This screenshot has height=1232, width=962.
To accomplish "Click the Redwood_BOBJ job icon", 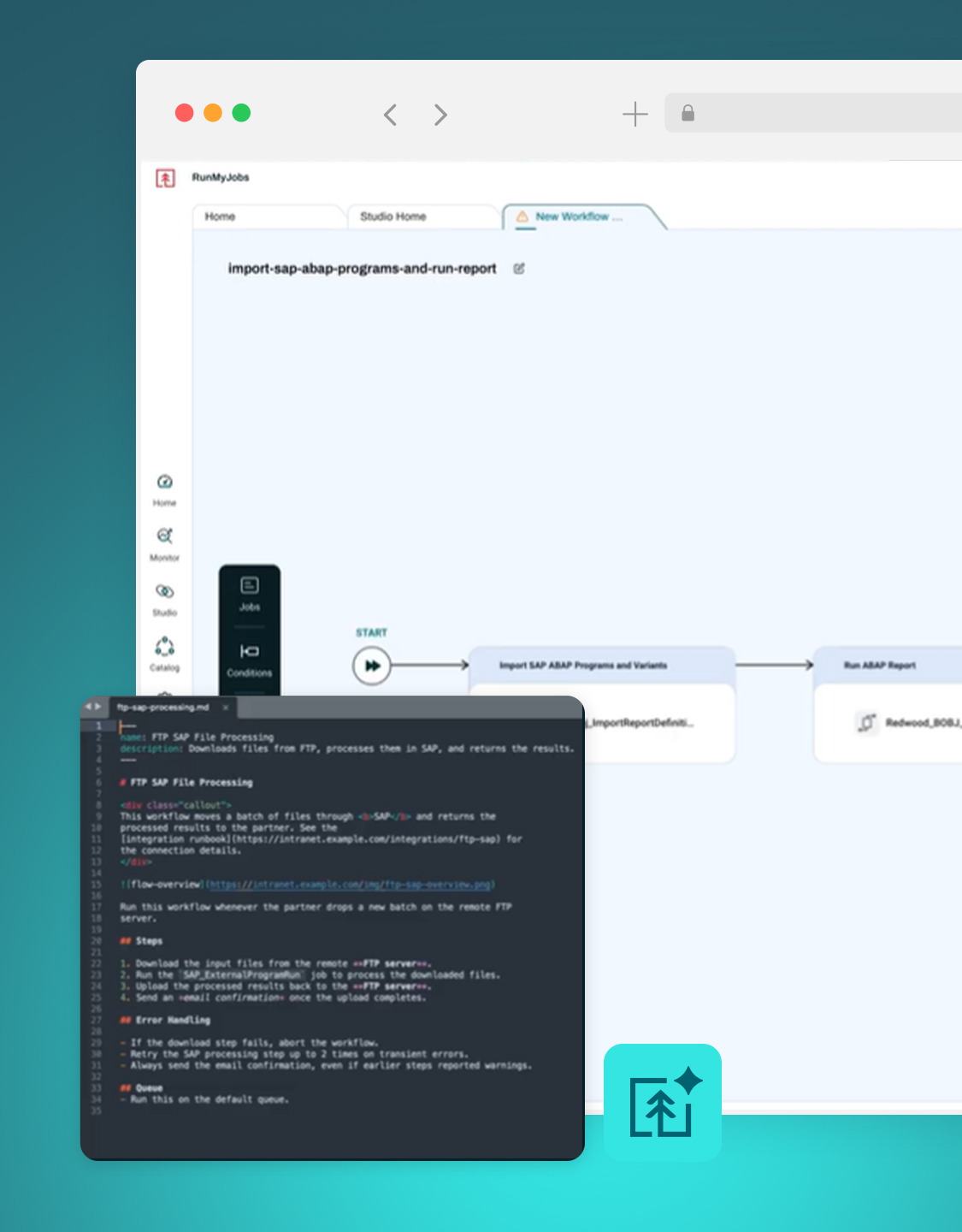I will click(x=866, y=723).
